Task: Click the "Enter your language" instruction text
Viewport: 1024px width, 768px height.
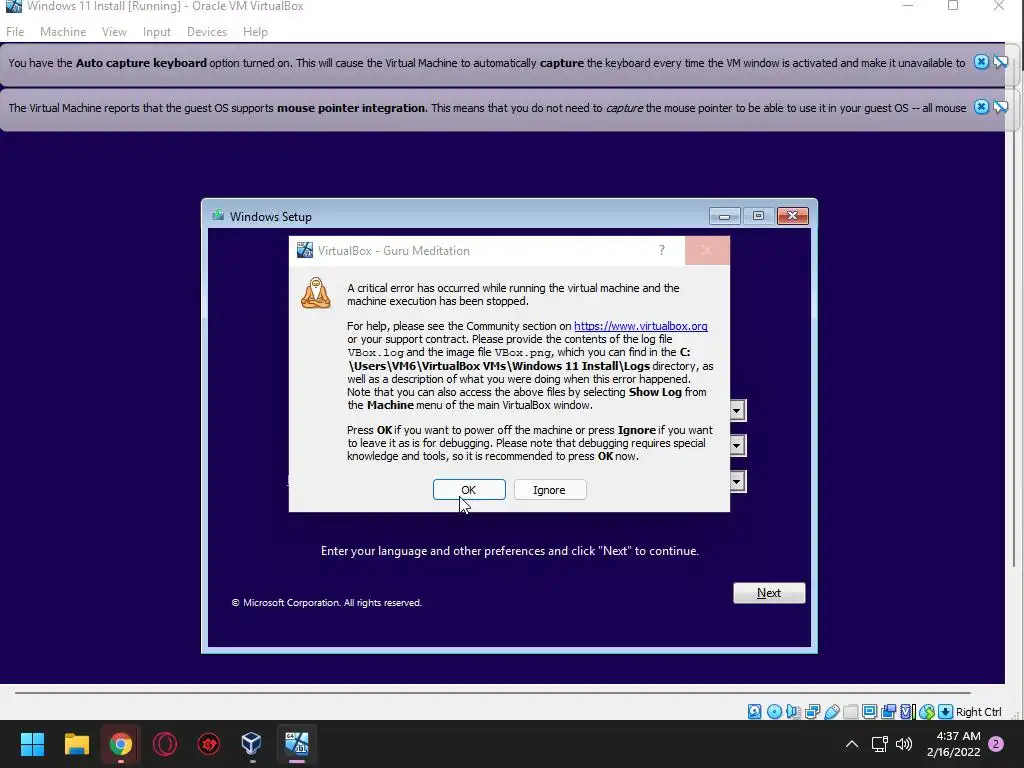Action: [509, 551]
